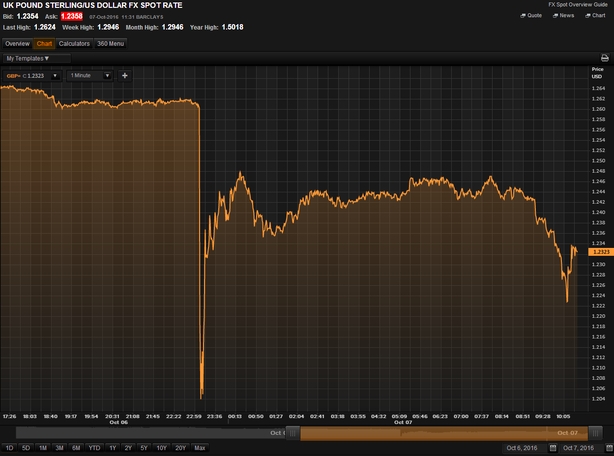
Task: Select the 2Y range button
Action: point(128,448)
